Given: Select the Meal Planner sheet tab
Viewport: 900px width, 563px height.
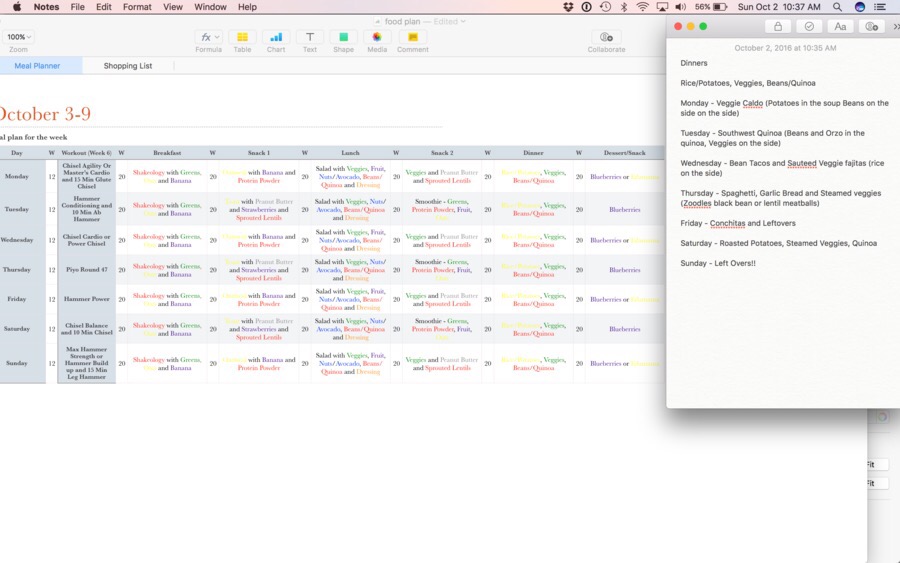Looking at the screenshot, I should 37,66.
